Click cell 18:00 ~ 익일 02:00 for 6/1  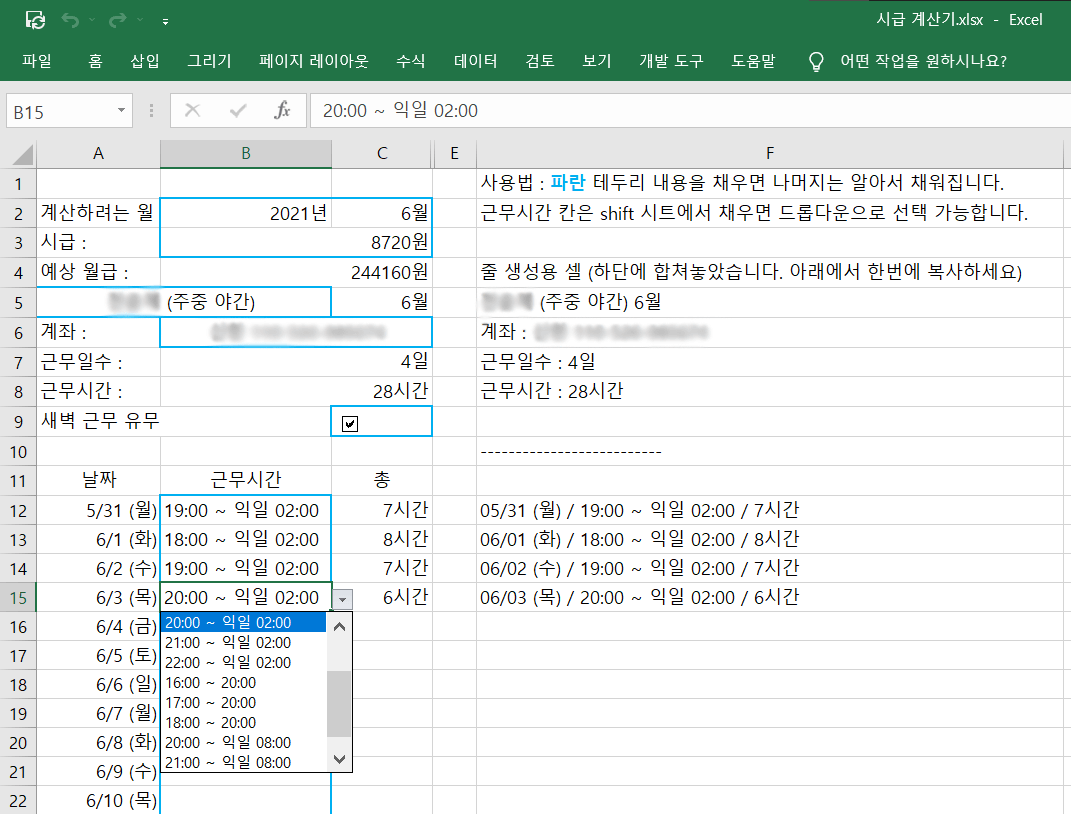tap(246, 539)
